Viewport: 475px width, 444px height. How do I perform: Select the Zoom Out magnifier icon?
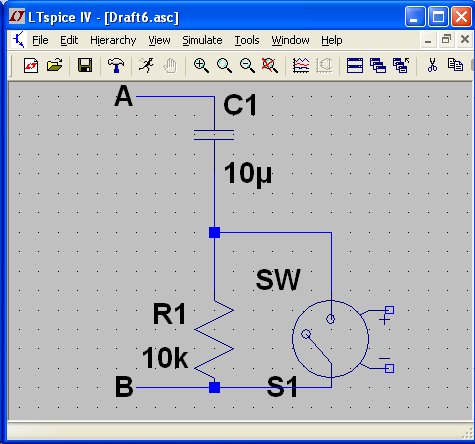point(247,65)
